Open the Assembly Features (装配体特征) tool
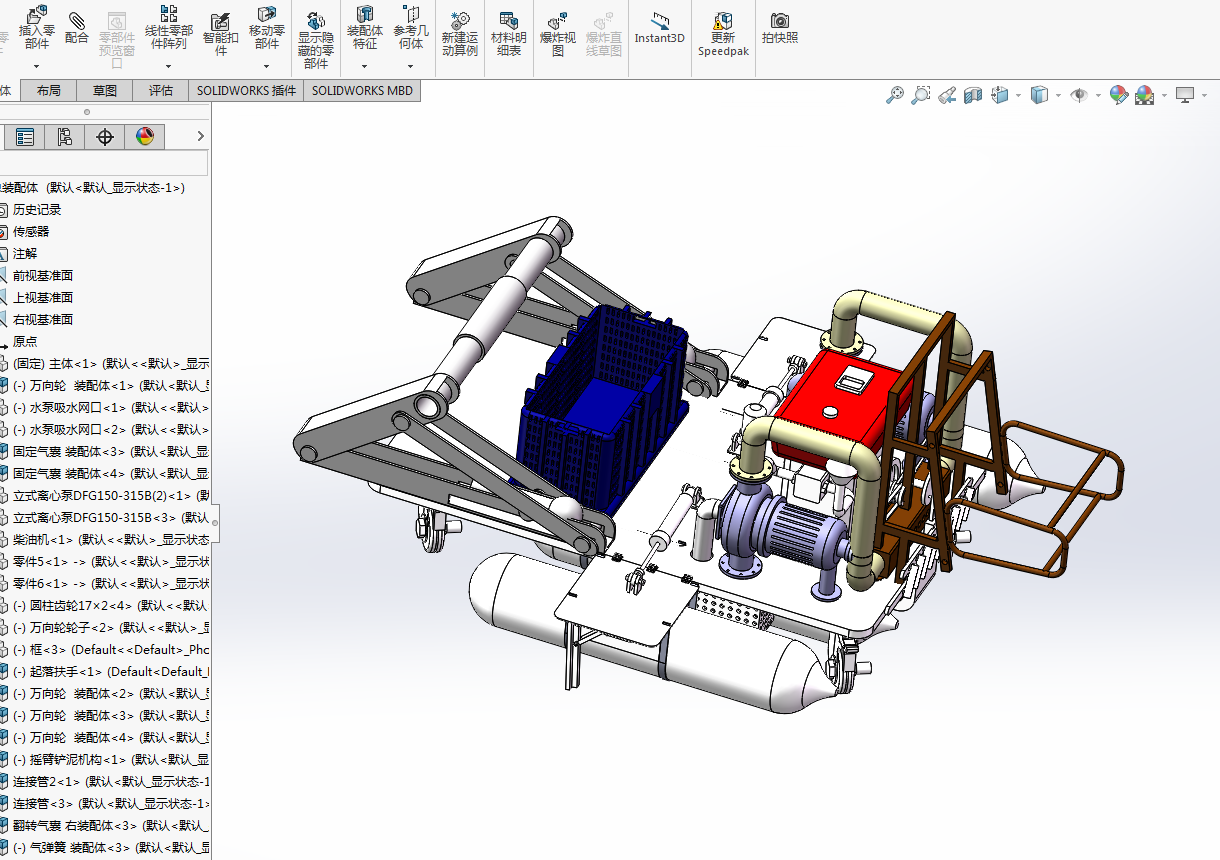This screenshot has width=1220, height=860. tap(365, 26)
